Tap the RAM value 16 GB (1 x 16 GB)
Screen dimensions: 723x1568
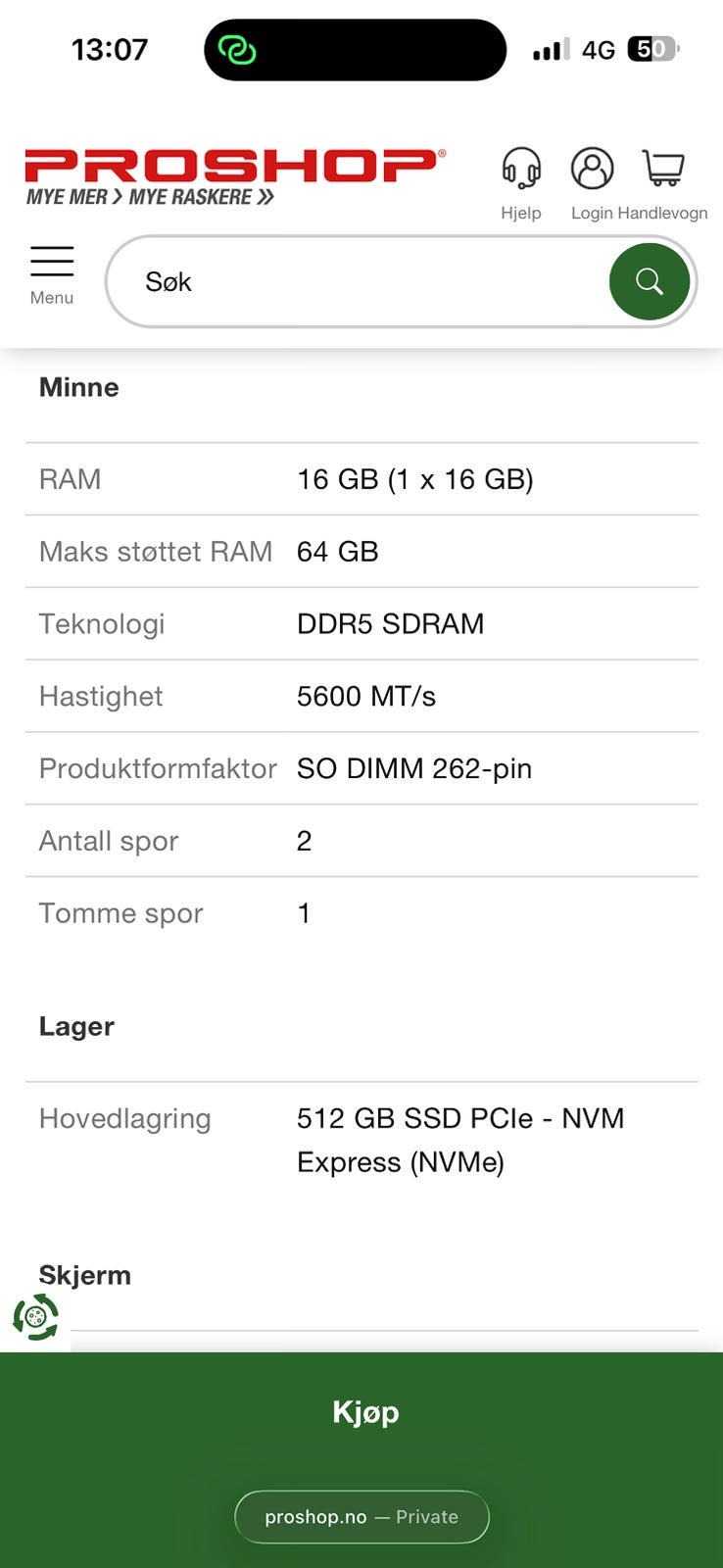click(414, 479)
